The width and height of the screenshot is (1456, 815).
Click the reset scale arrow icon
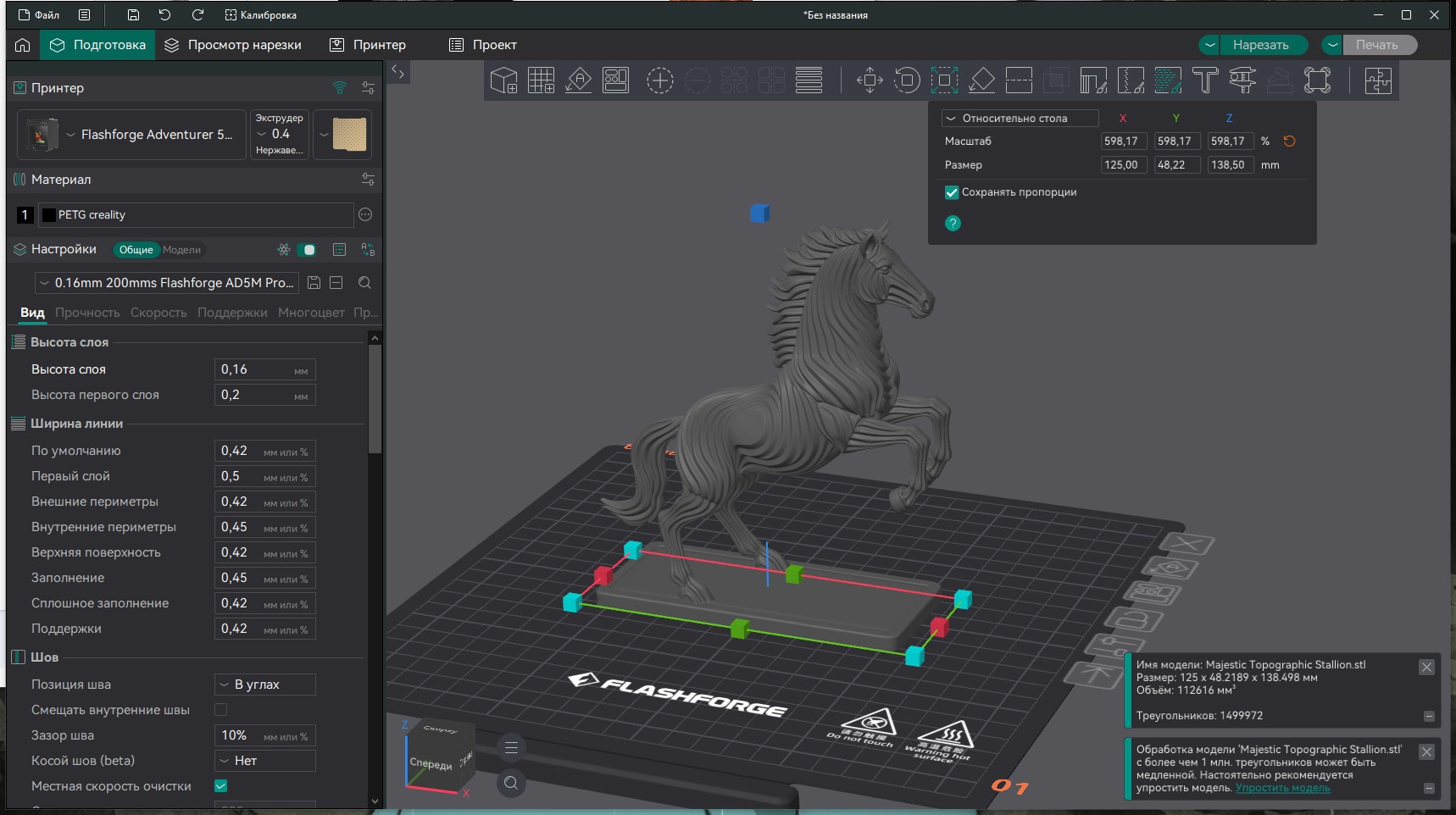tap(1289, 141)
